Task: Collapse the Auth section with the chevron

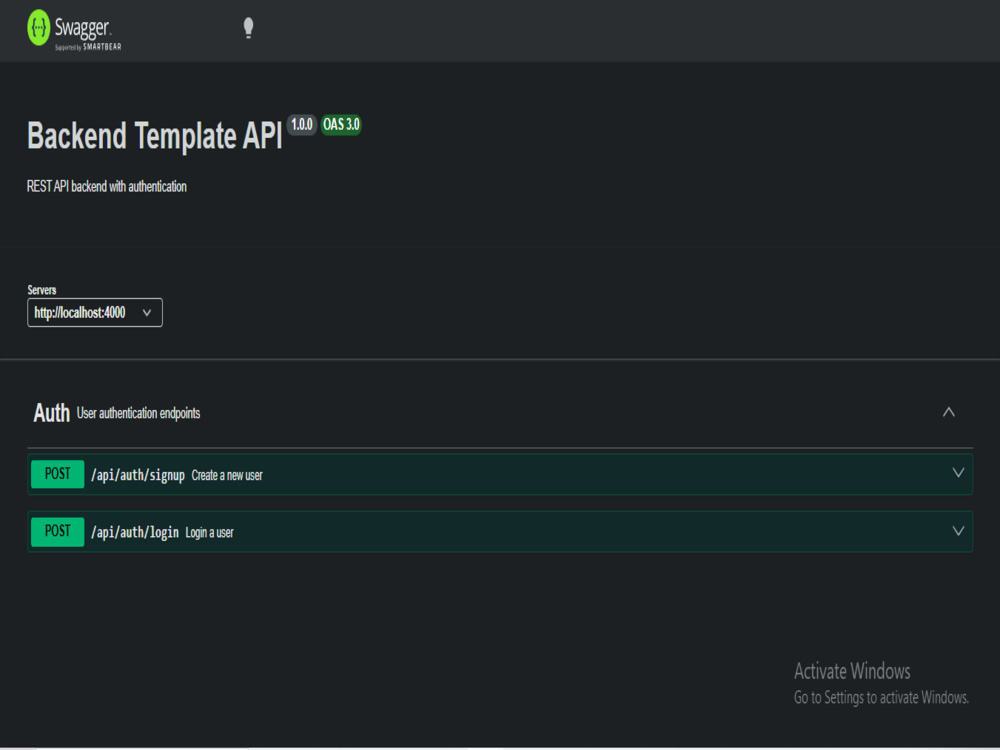Action: tap(949, 412)
